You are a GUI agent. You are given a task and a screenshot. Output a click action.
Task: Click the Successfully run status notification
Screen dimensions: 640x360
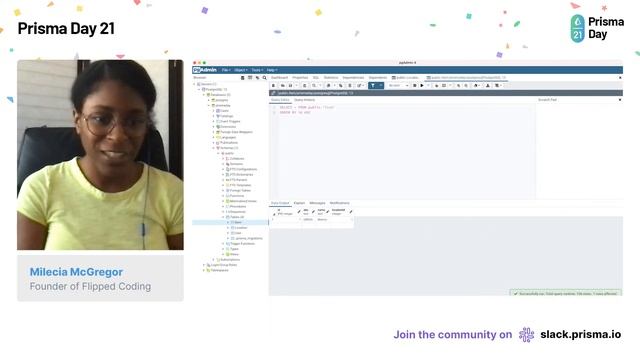(566, 293)
